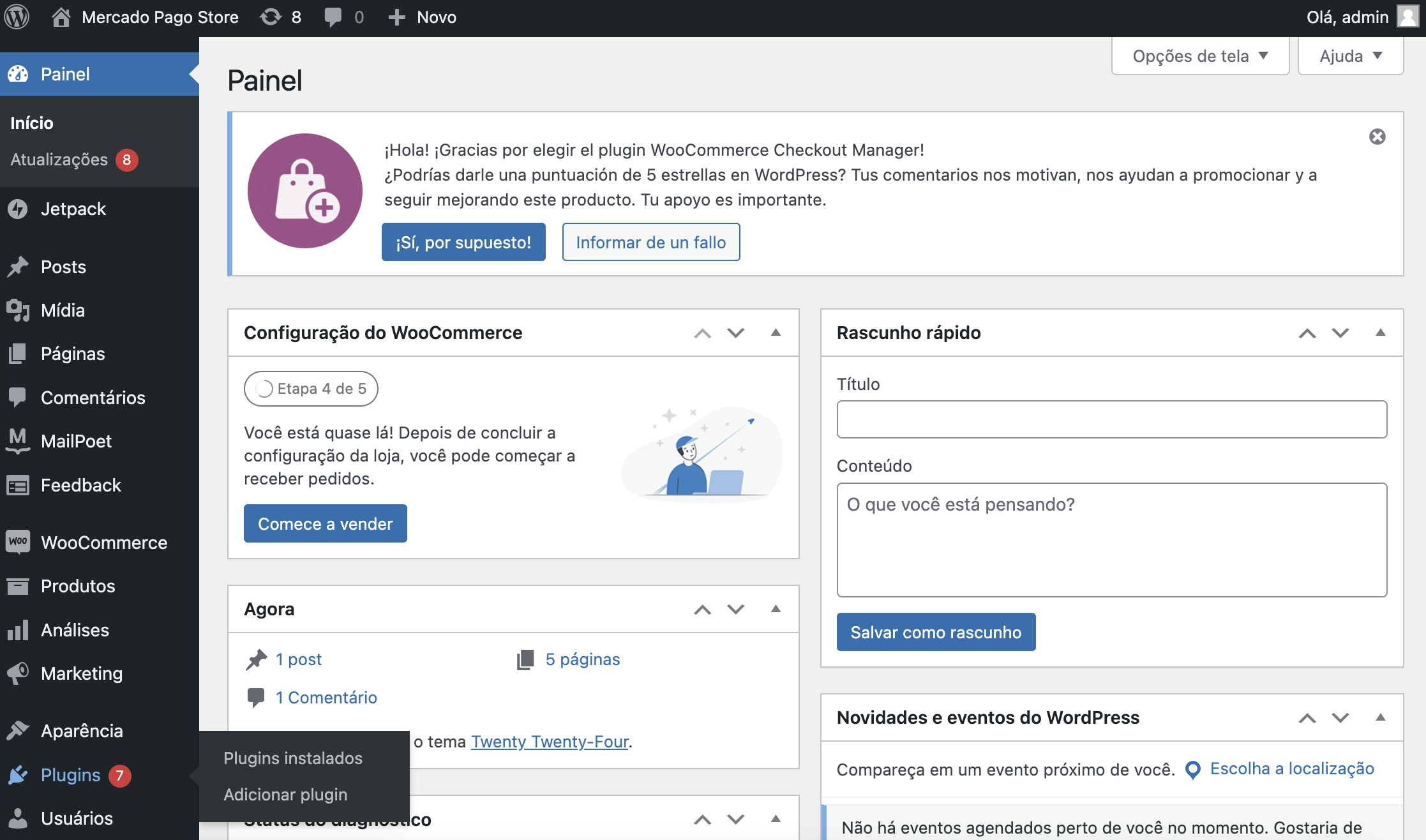Open the Ajuda dropdown menu
This screenshot has width=1426, height=840.
[1350, 56]
